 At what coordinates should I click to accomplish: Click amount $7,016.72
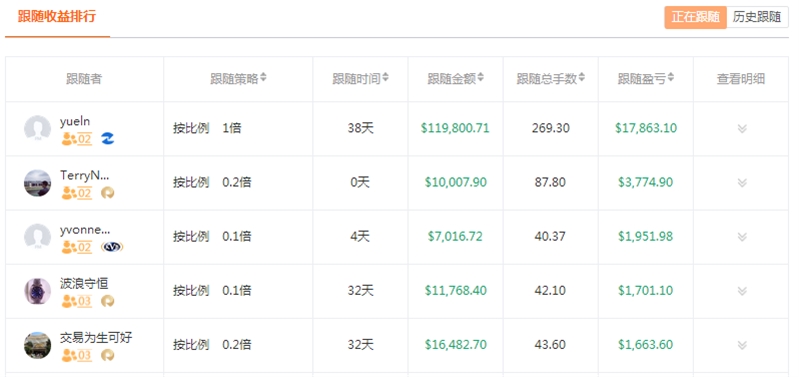pos(455,236)
